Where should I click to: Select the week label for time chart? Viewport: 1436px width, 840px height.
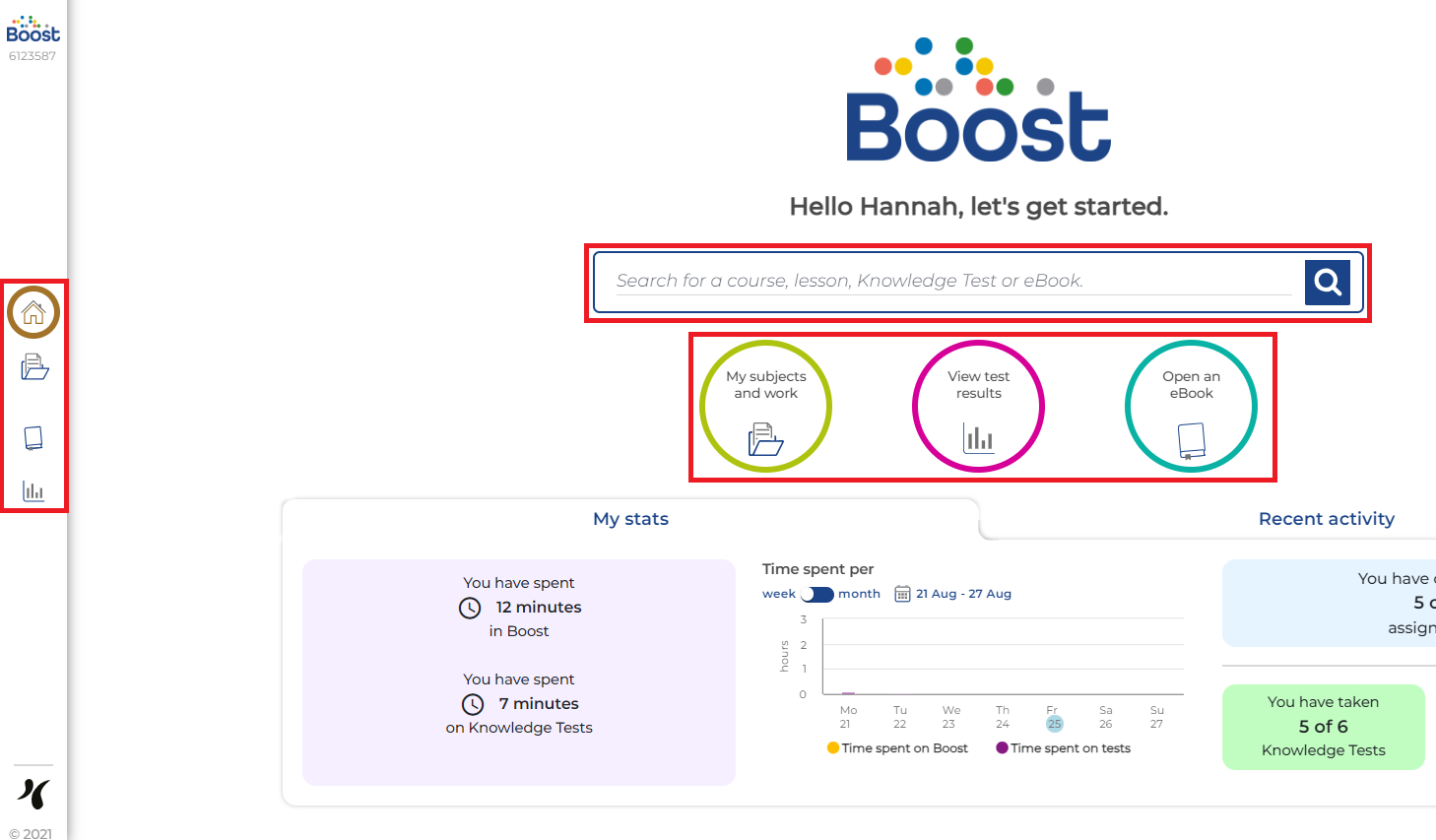[x=778, y=594]
